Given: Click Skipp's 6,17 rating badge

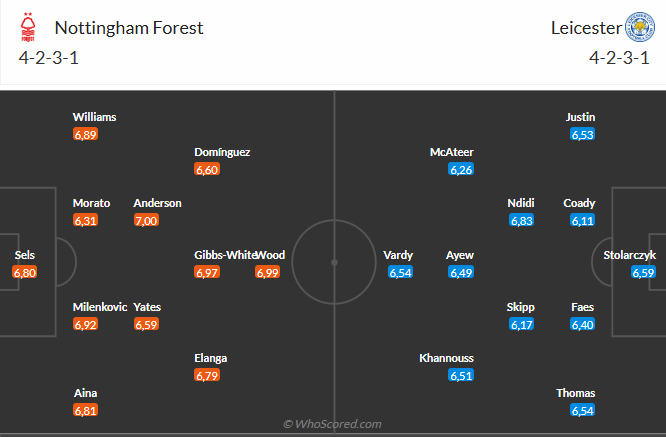Looking at the screenshot, I should pos(522,324).
